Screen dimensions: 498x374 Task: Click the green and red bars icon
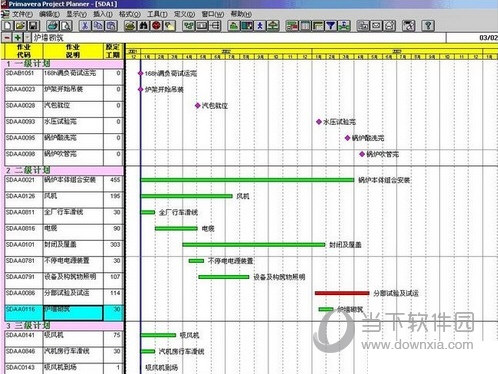tap(292, 26)
